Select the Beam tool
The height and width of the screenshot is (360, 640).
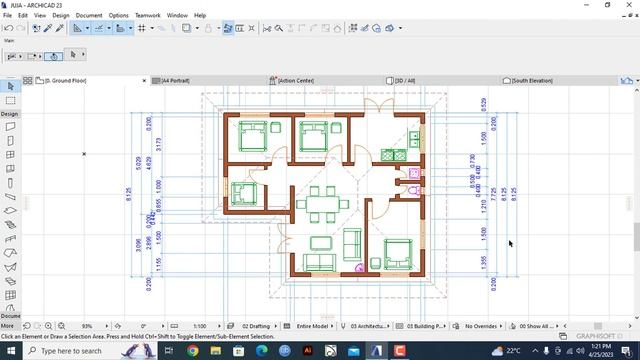[x=11, y=197]
